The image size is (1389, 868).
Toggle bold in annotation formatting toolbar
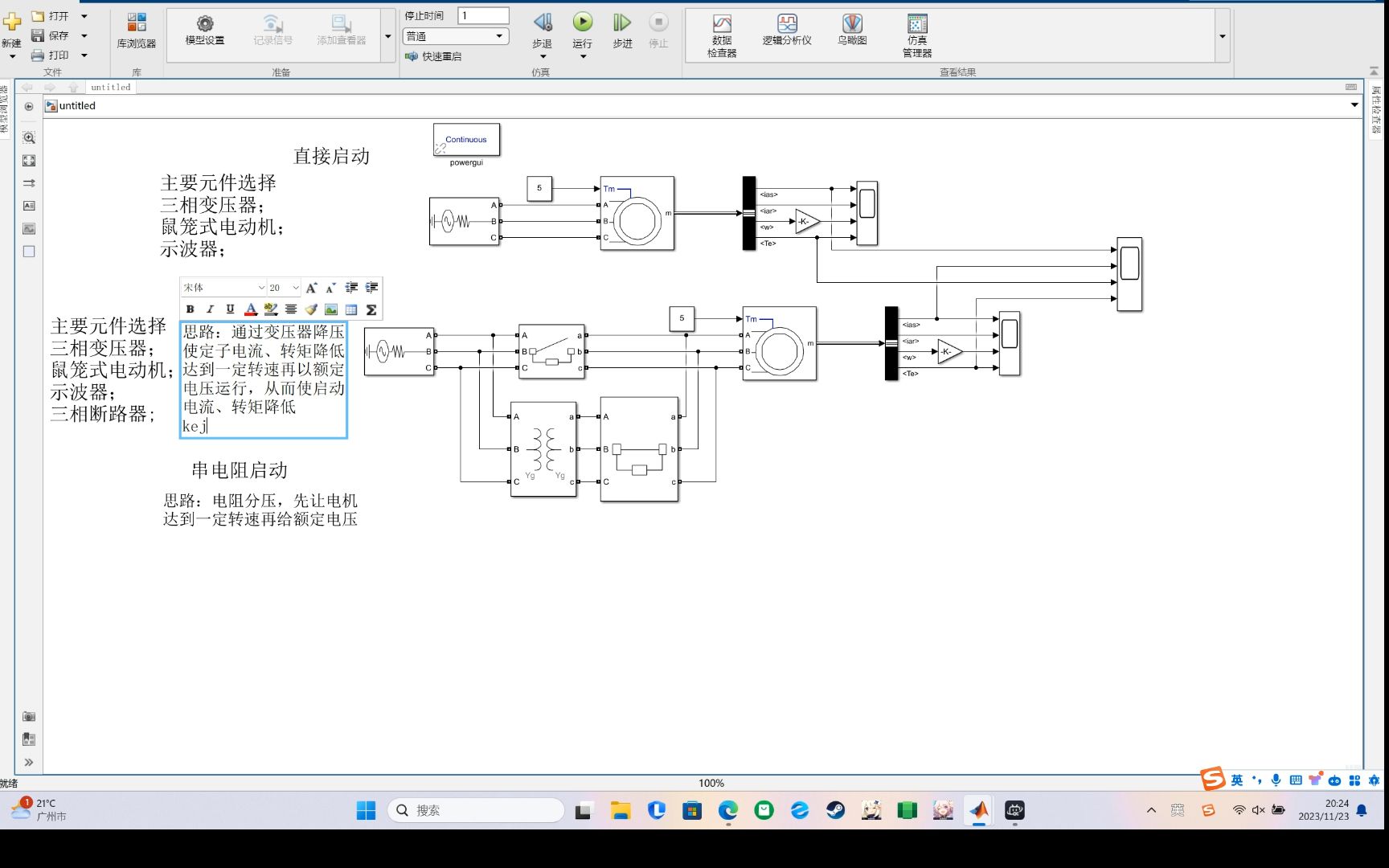click(191, 309)
